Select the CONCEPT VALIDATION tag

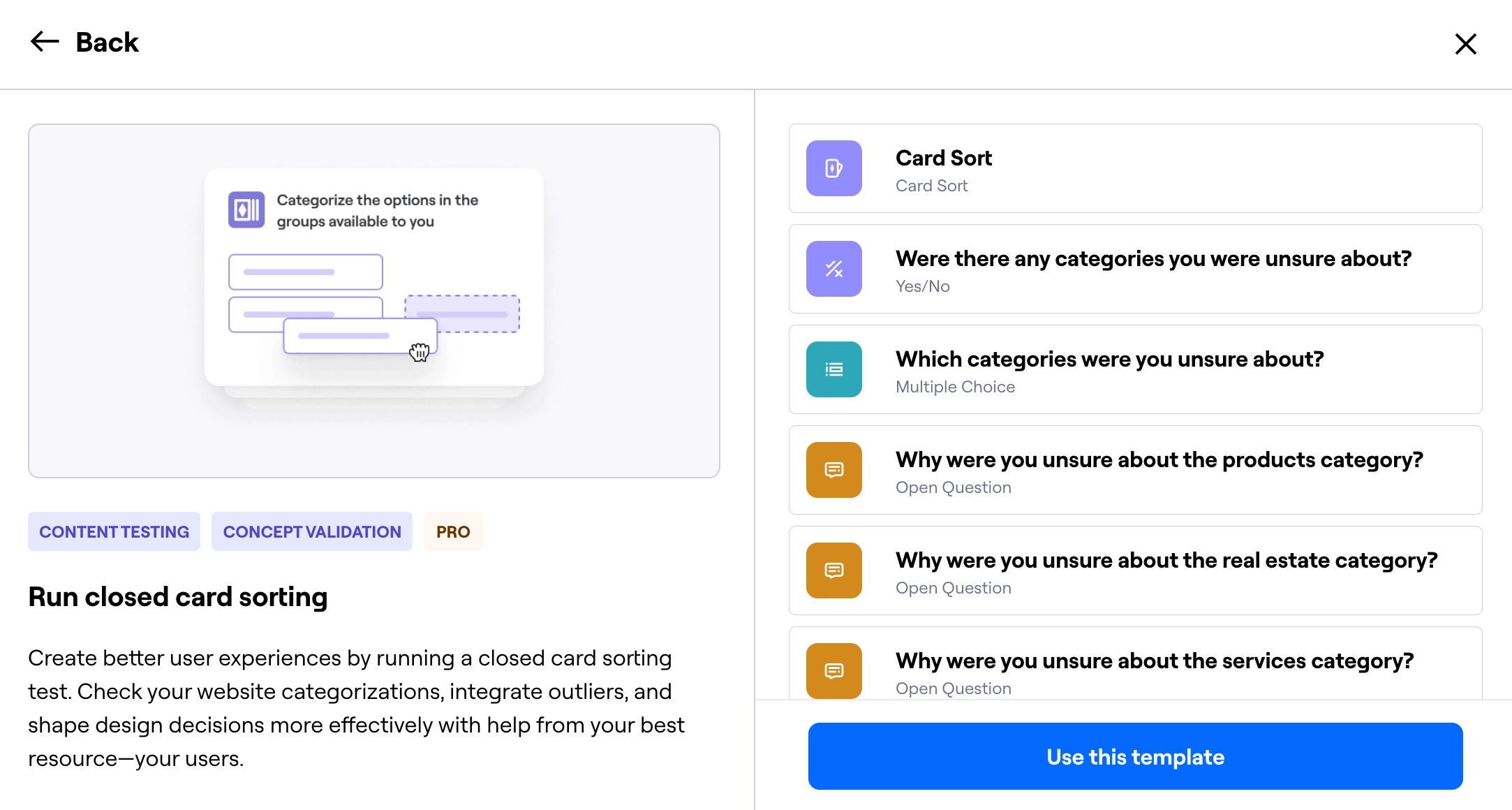tap(312, 531)
